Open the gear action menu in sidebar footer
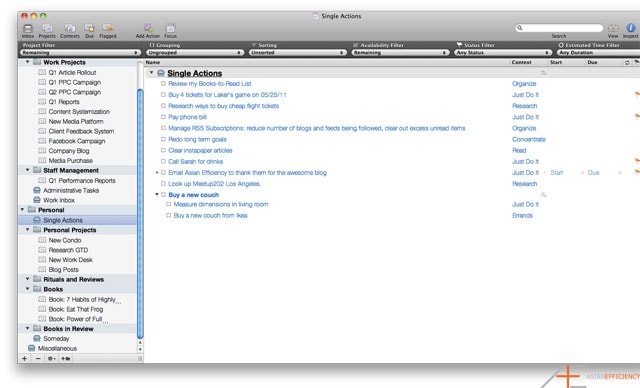Screen dimensions: 640x388 (51, 358)
